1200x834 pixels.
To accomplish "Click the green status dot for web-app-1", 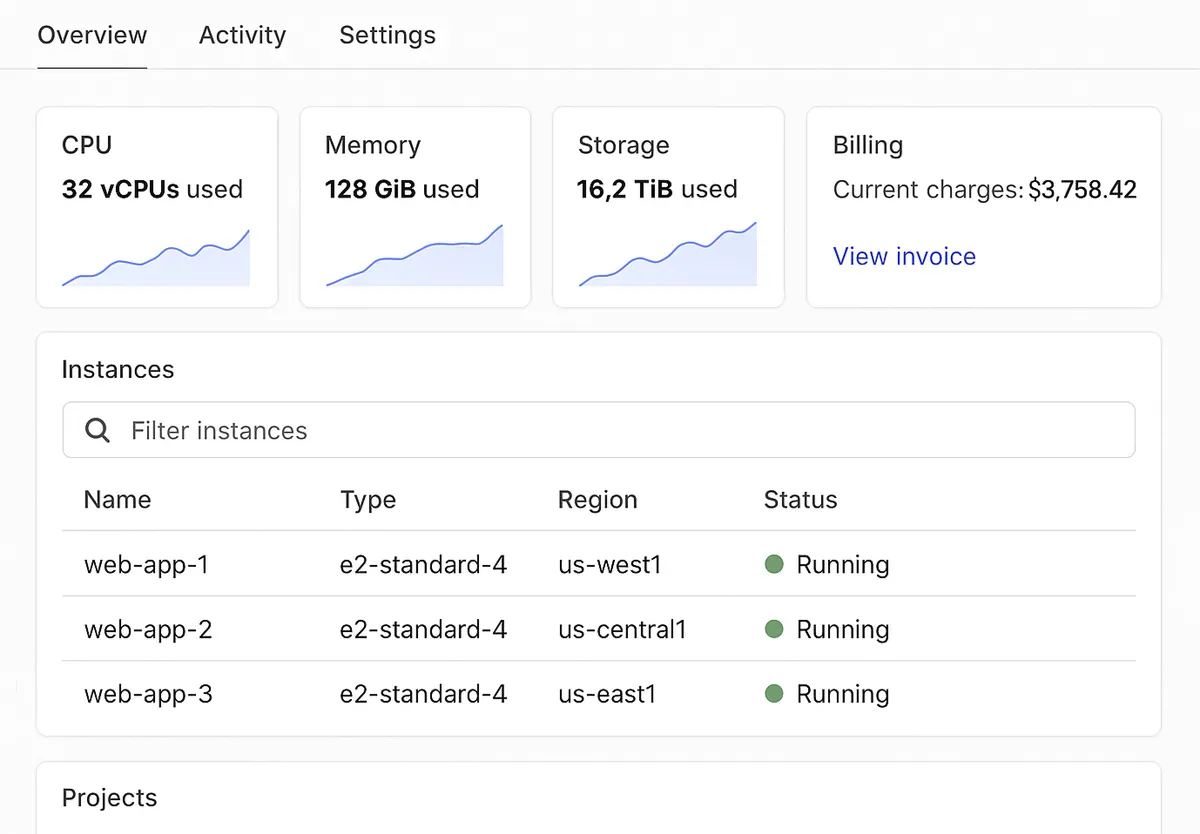I will pos(774,564).
